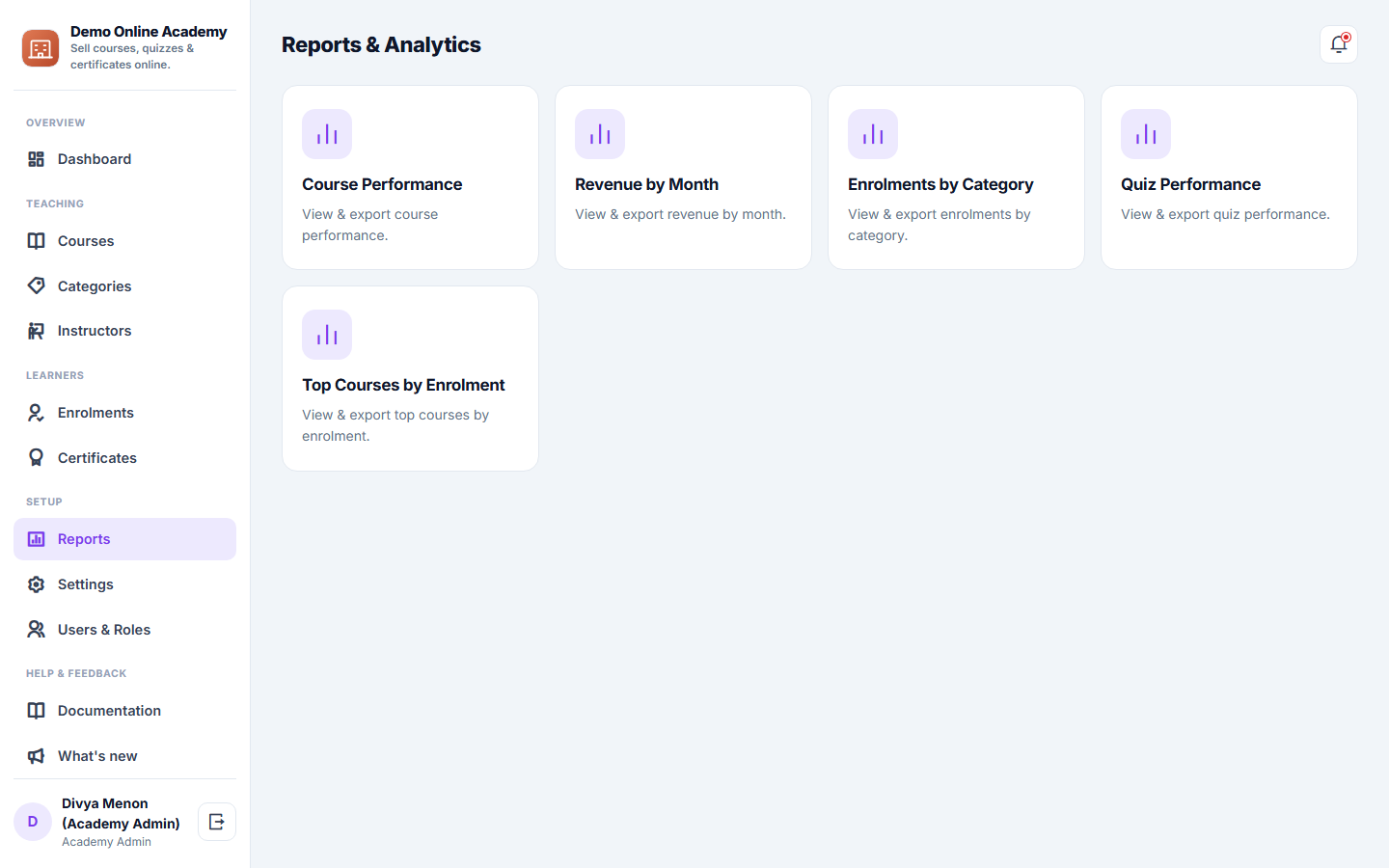Click the Quiz Performance chart icon
1389x868 pixels.
point(1146,134)
